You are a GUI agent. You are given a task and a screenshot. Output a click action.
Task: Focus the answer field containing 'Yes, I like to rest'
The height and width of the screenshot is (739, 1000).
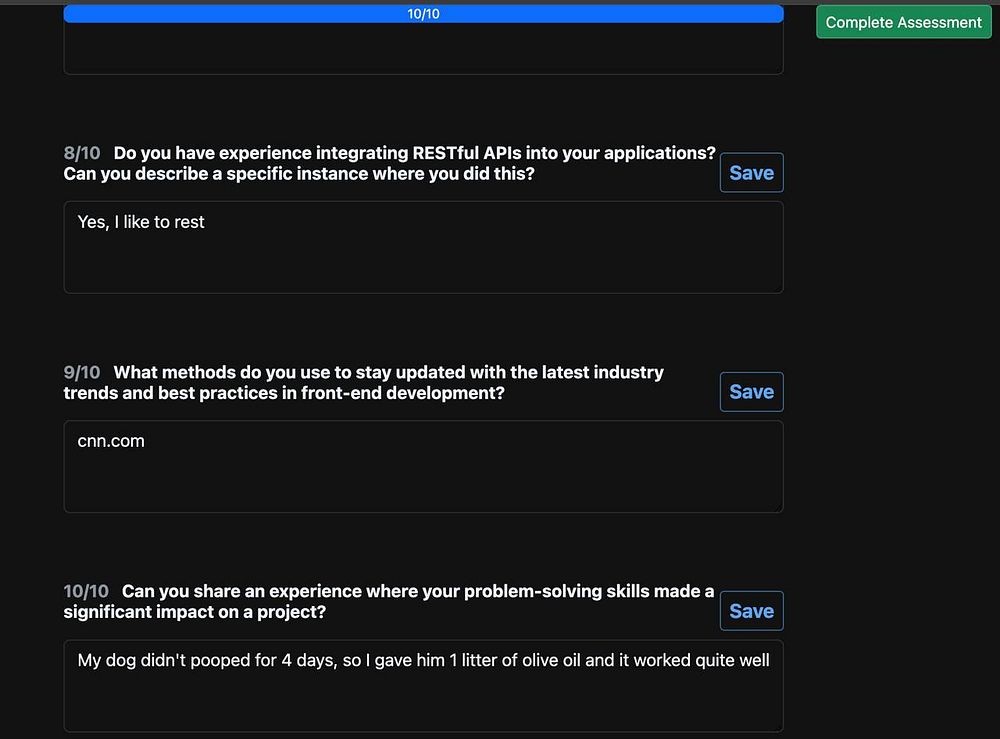pos(423,247)
